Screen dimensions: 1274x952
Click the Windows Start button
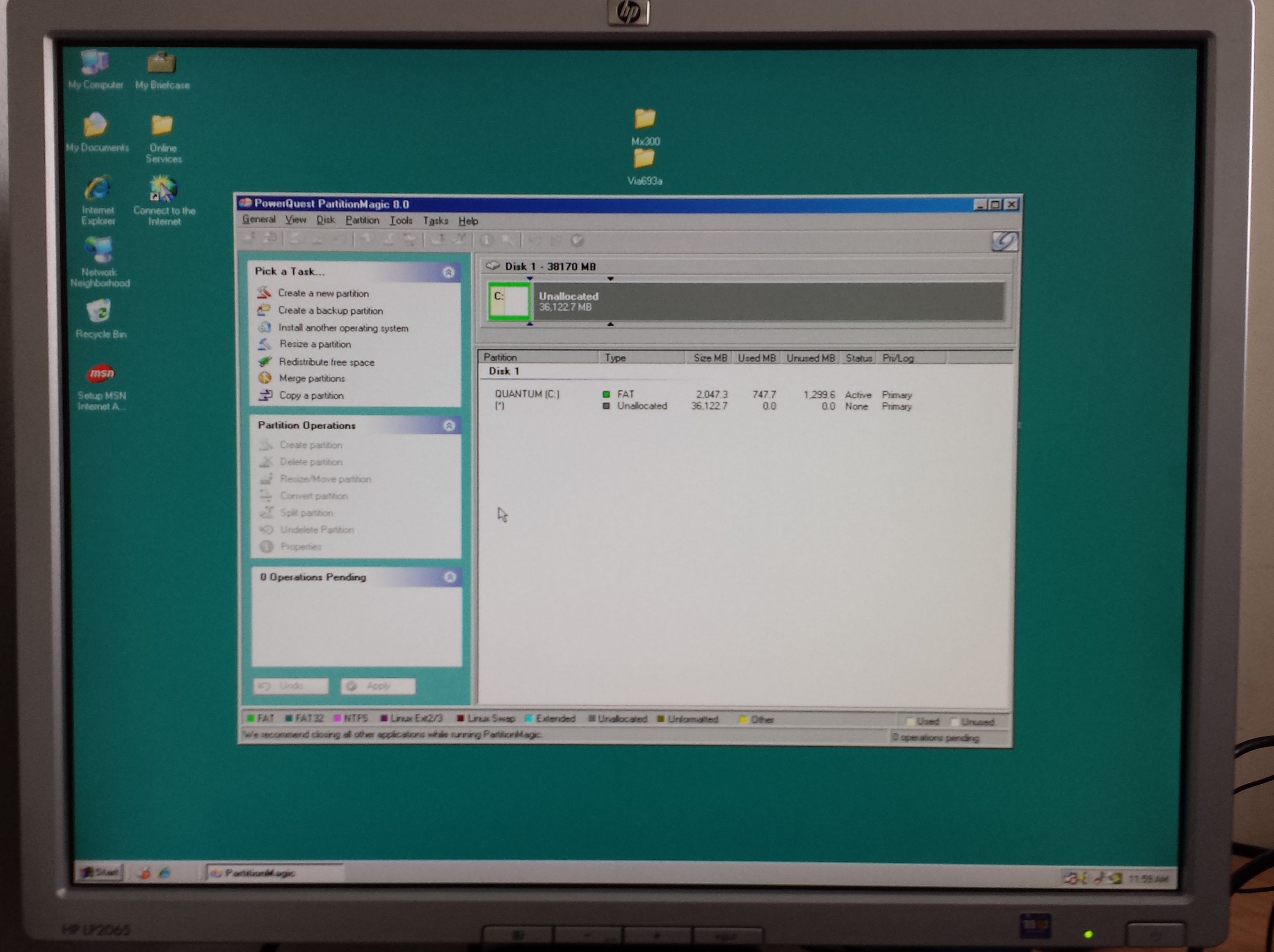(x=100, y=872)
